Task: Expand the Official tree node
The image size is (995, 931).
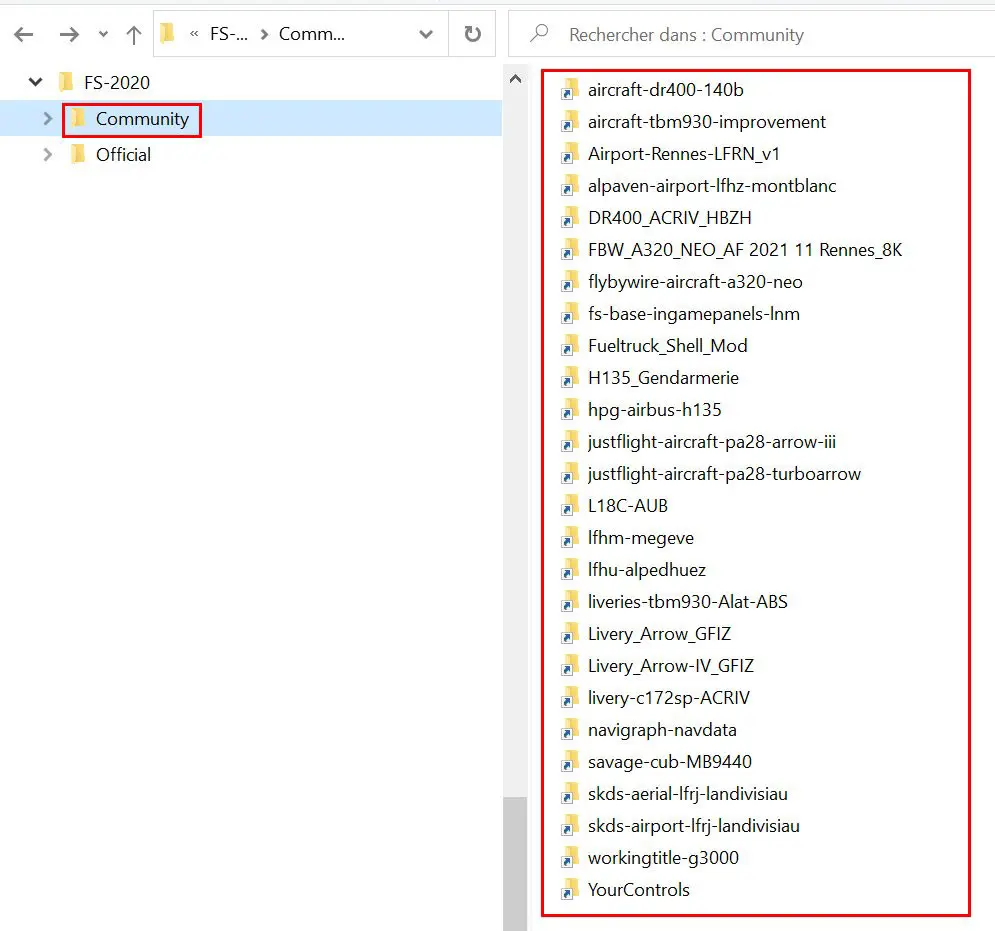Action: click(x=48, y=154)
